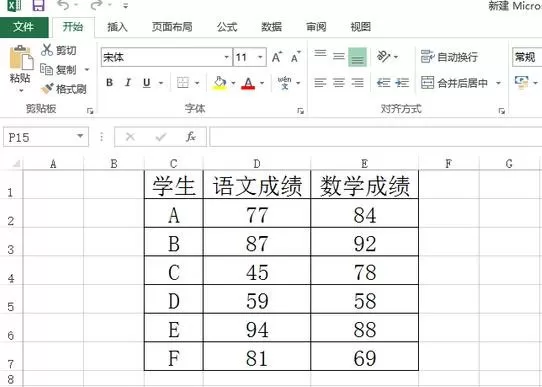542x387 pixels.
Task: Click the cell borders icon
Action: coord(183,83)
